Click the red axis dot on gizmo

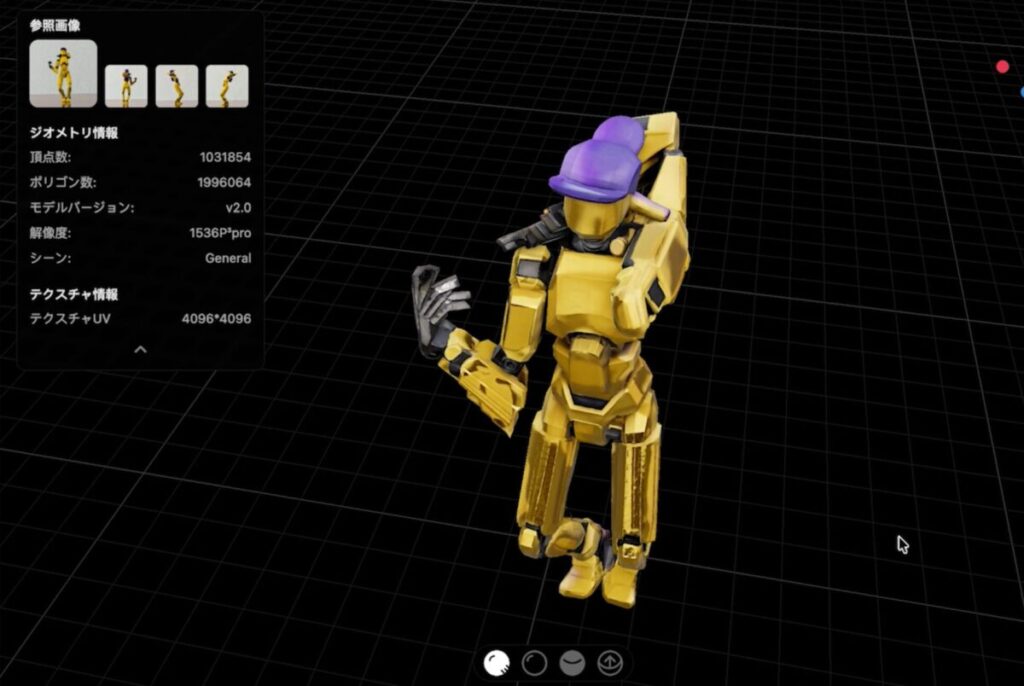point(1002,67)
